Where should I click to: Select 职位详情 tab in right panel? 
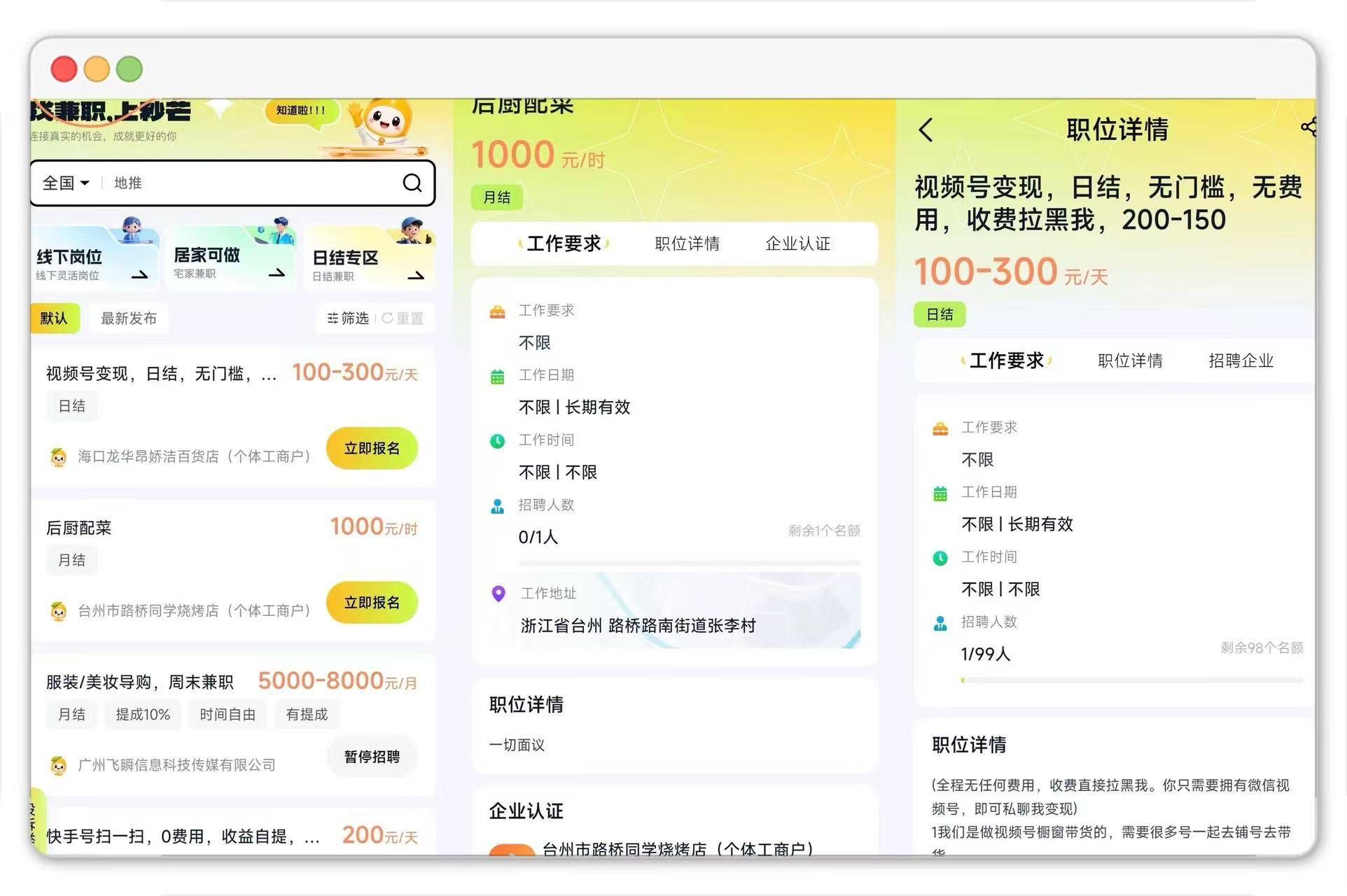[x=1130, y=360]
